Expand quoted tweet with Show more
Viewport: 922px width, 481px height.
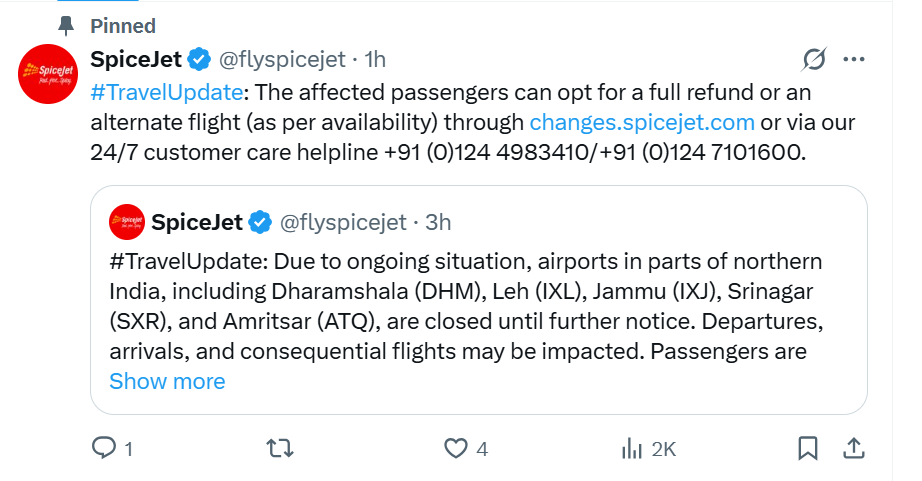[x=167, y=381]
